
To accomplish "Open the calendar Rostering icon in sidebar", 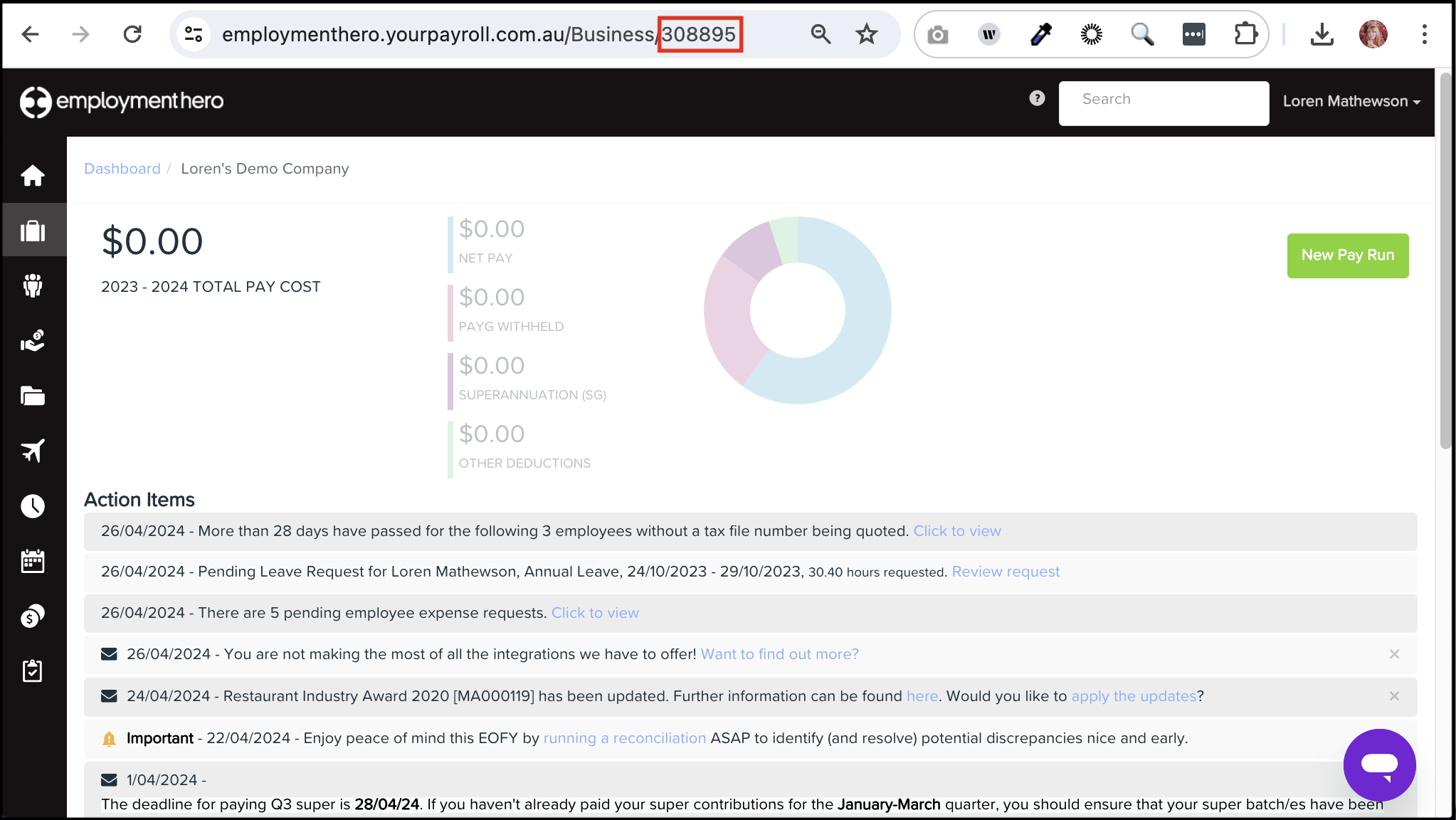I will point(33,561).
